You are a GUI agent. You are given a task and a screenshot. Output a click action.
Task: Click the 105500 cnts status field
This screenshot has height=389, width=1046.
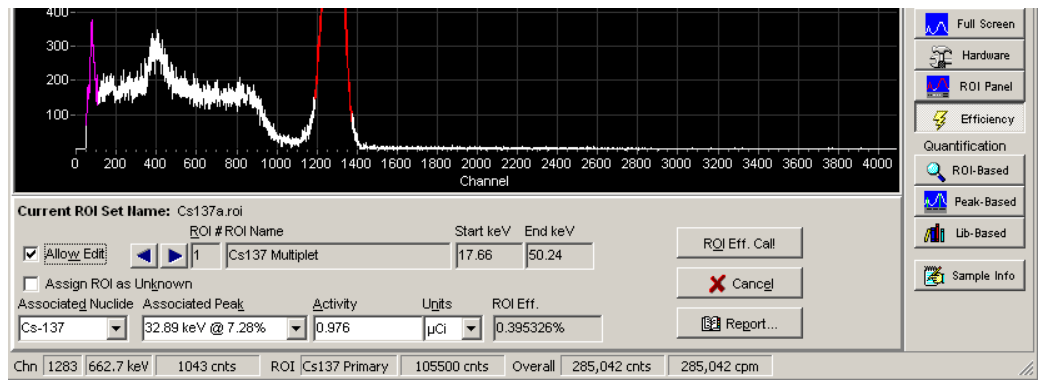(x=452, y=366)
